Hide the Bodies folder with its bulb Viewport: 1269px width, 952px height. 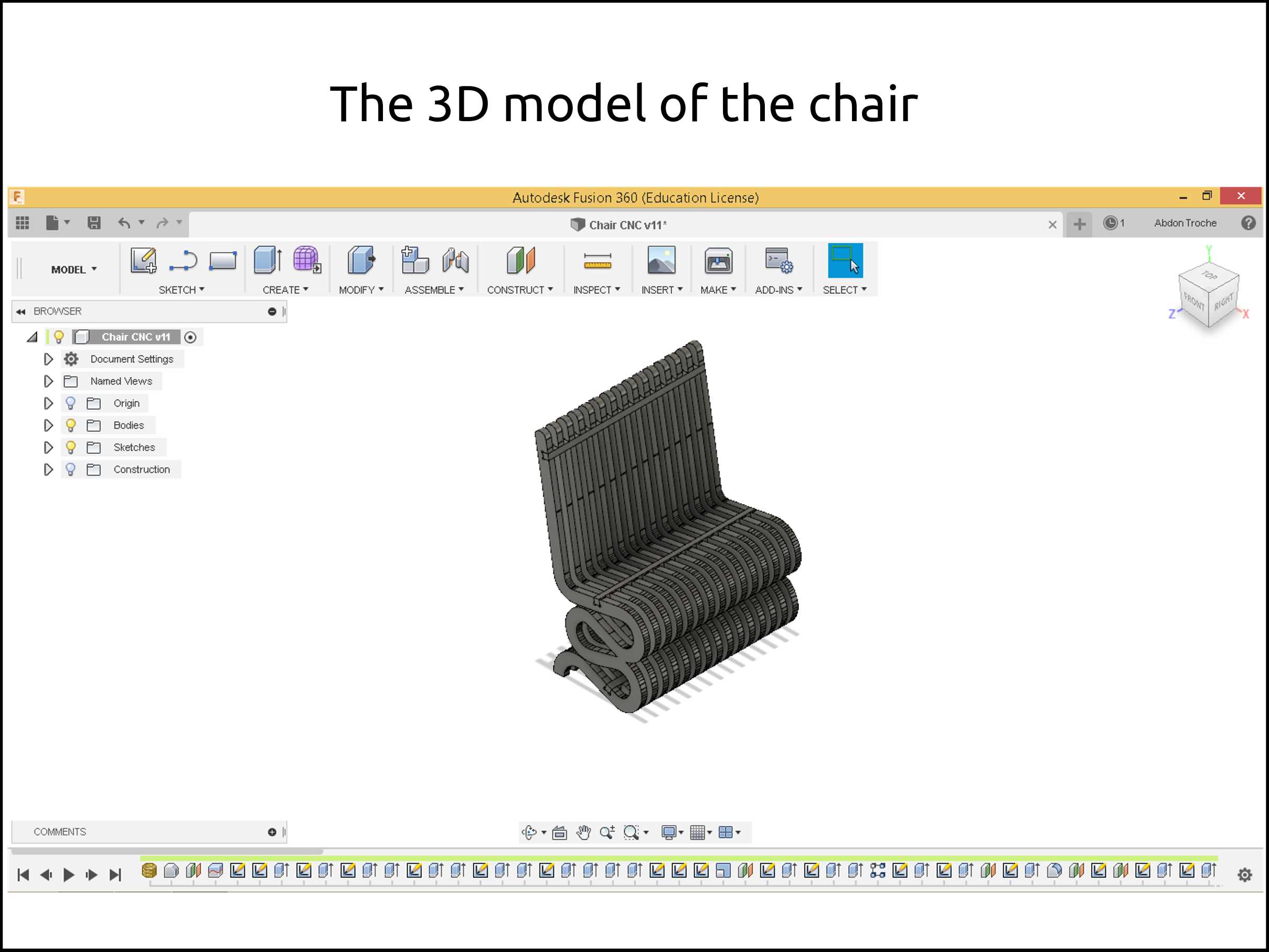click(71, 425)
